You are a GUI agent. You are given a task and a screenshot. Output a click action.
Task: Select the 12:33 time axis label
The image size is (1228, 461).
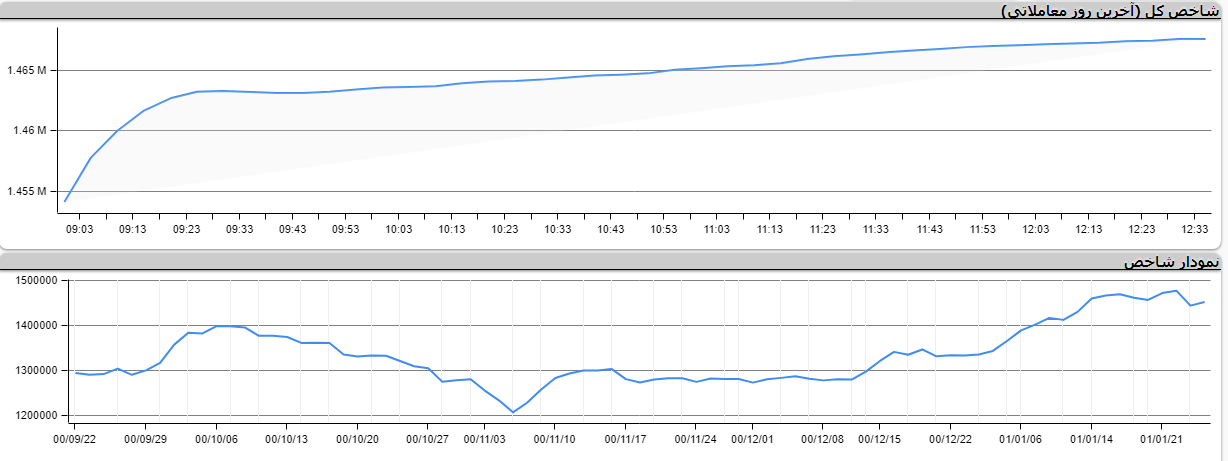tap(1195, 230)
